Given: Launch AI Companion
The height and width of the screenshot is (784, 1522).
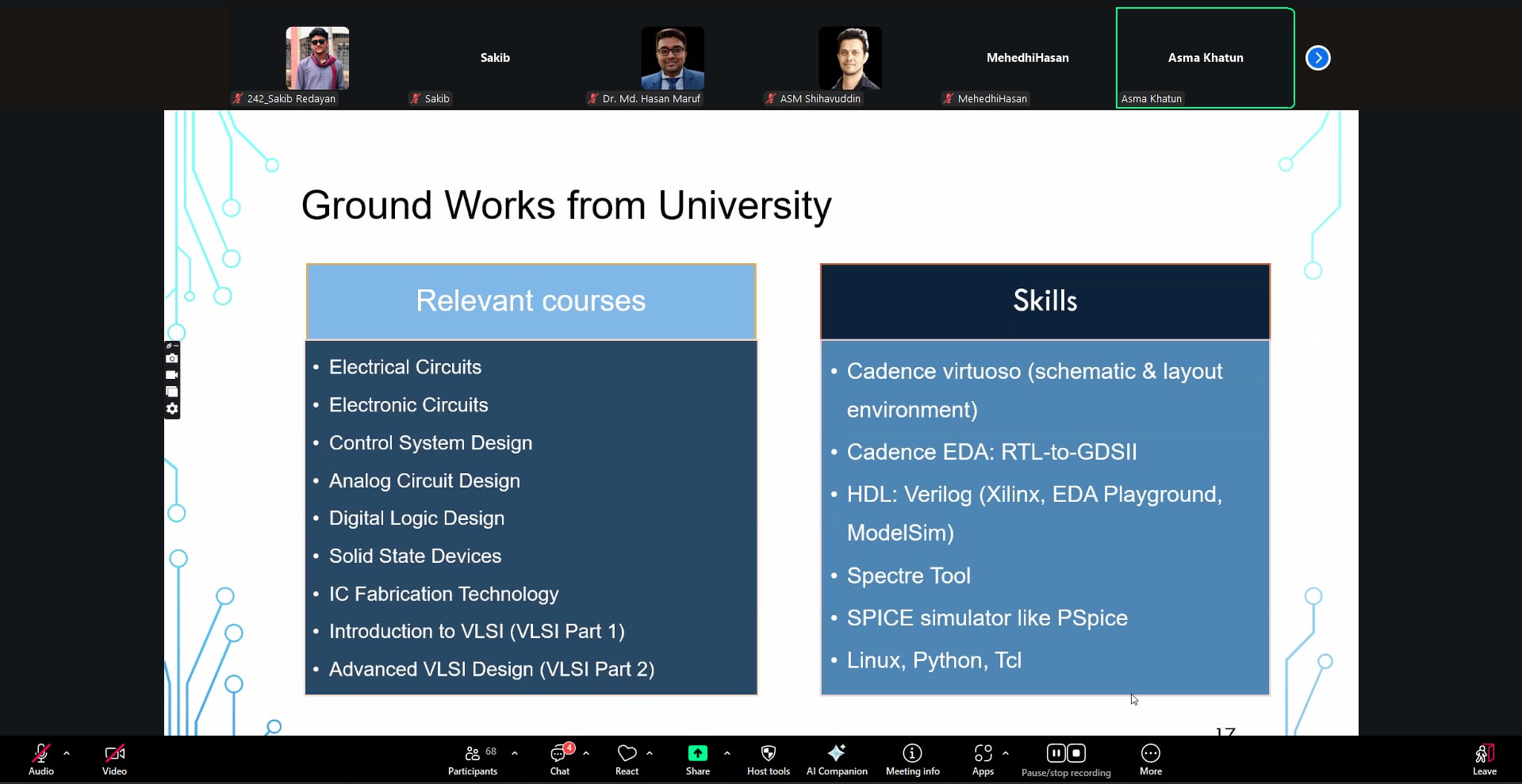Looking at the screenshot, I should coord(837,758).
